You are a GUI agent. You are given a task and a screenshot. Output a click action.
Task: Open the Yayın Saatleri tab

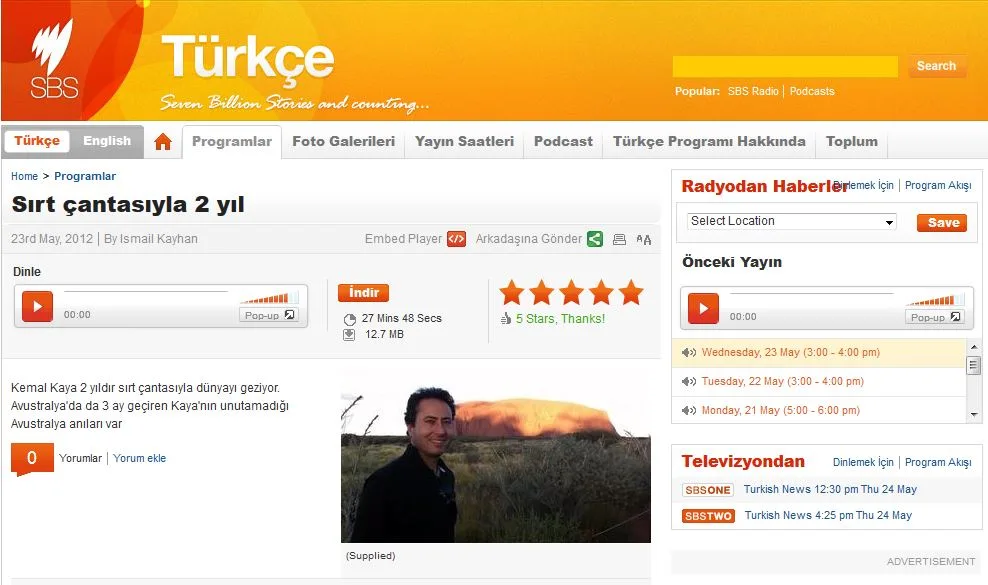pyautogui.click(x=464, y=141)
